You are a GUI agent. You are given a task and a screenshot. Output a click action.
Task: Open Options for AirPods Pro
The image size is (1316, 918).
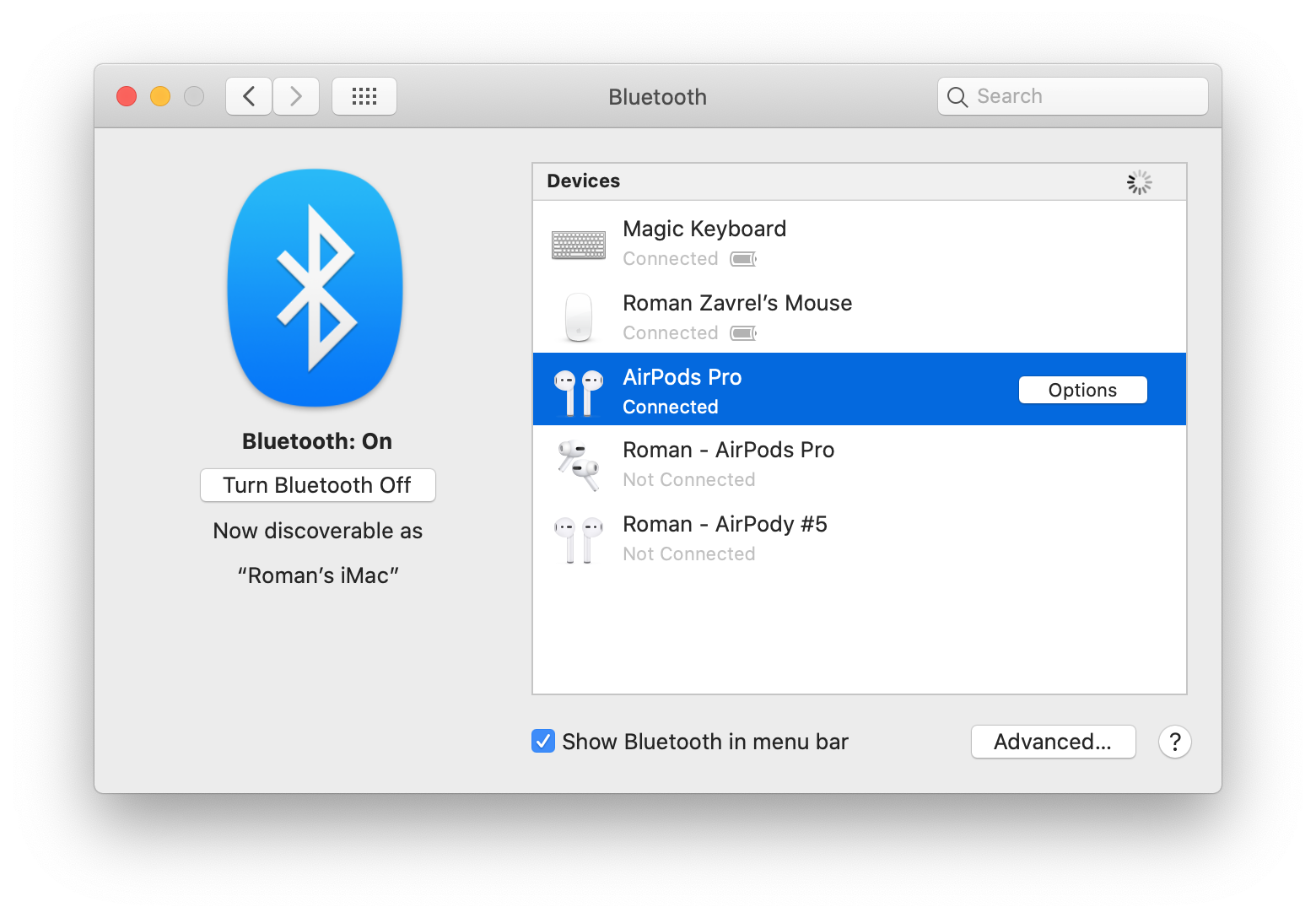[x=1082, y=390]
